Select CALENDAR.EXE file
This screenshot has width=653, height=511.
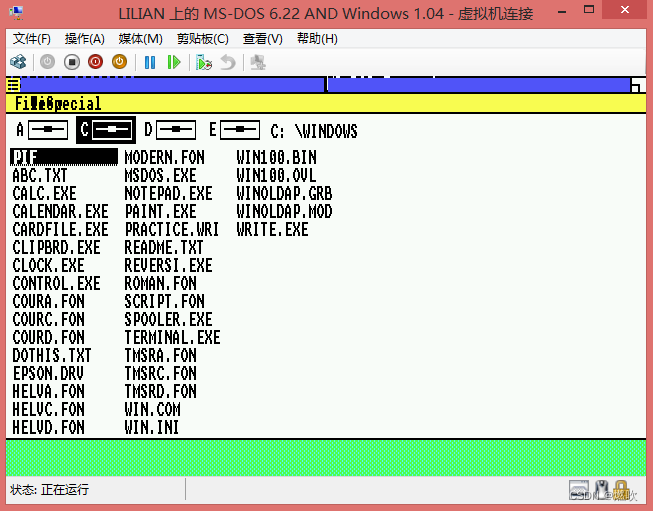[x=60, y=211]
